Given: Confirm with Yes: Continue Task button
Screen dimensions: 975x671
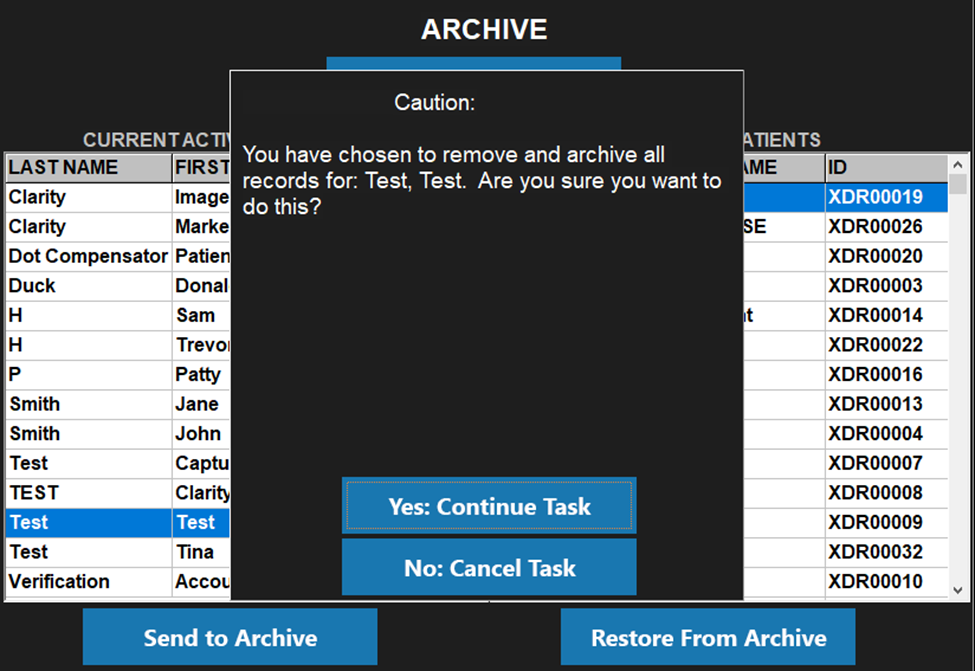Looking at the screenshot, I should [x=489, y=506].
